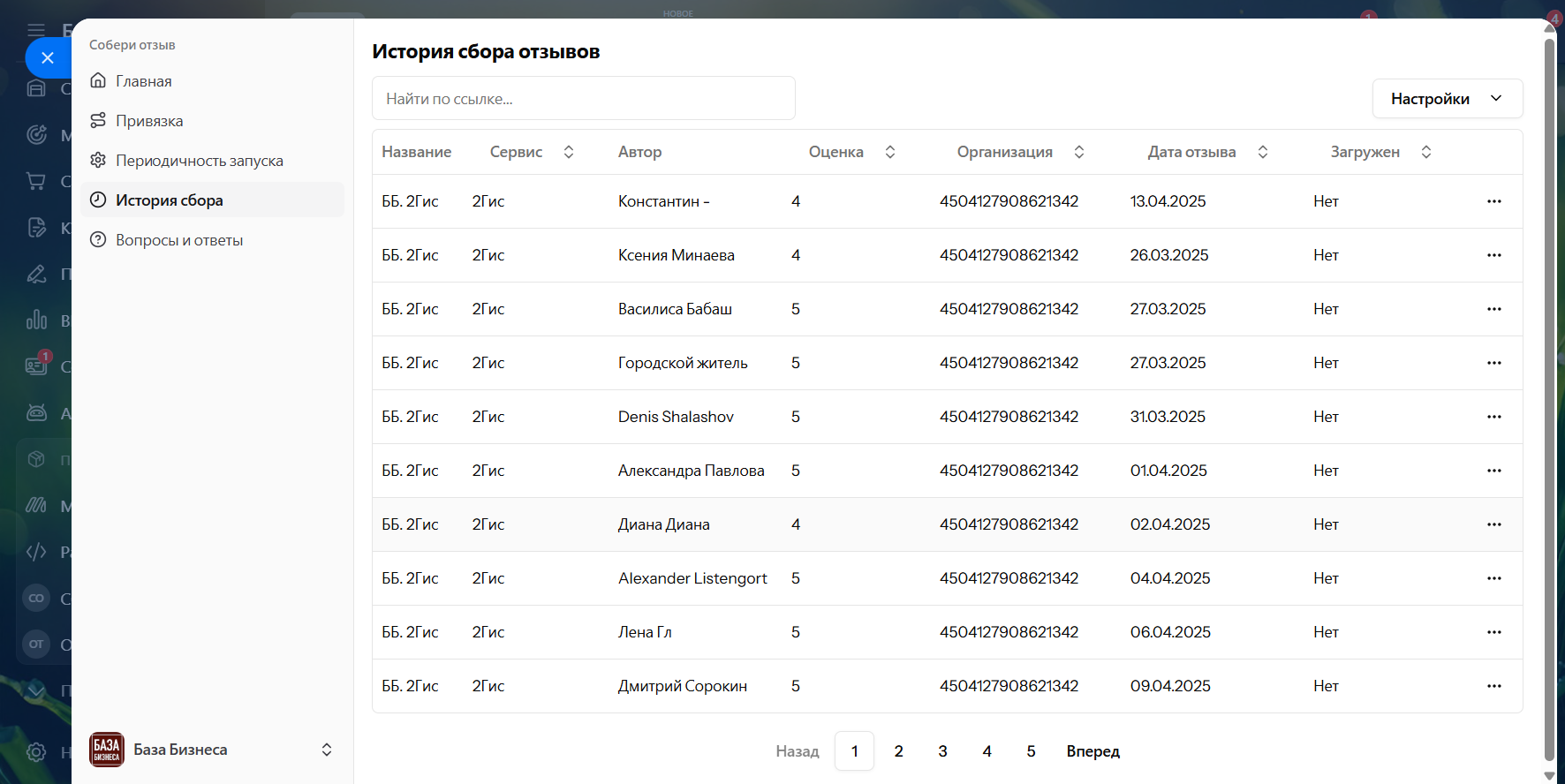Click the card icon with red notification badge
Image resolution: width=1565 pixels, height=784 pixels.
coord(37,364)
